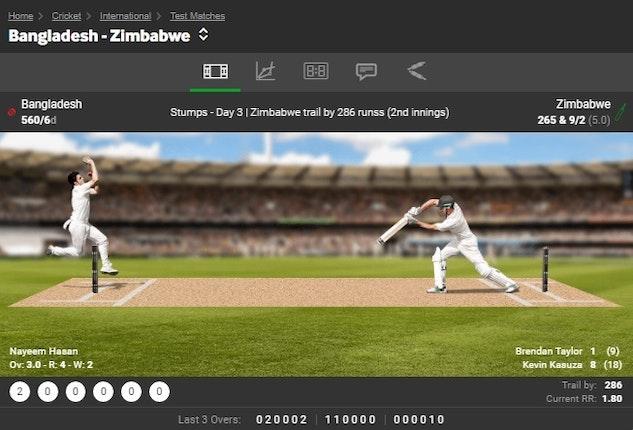Expand the match selector next to Bangladesh - Zimbabwe
Viewport: 633px width, 430px height.
pos(203,35)
